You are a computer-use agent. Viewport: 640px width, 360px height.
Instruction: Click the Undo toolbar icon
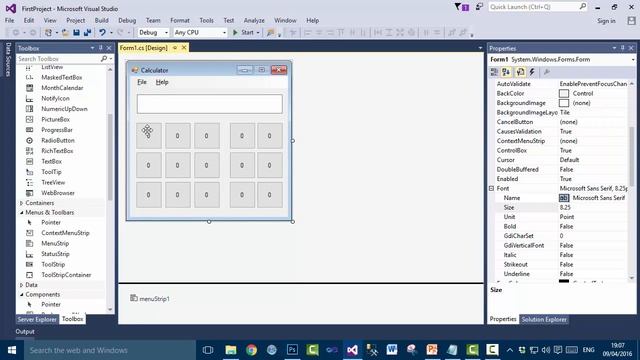(x=102, y=33)
